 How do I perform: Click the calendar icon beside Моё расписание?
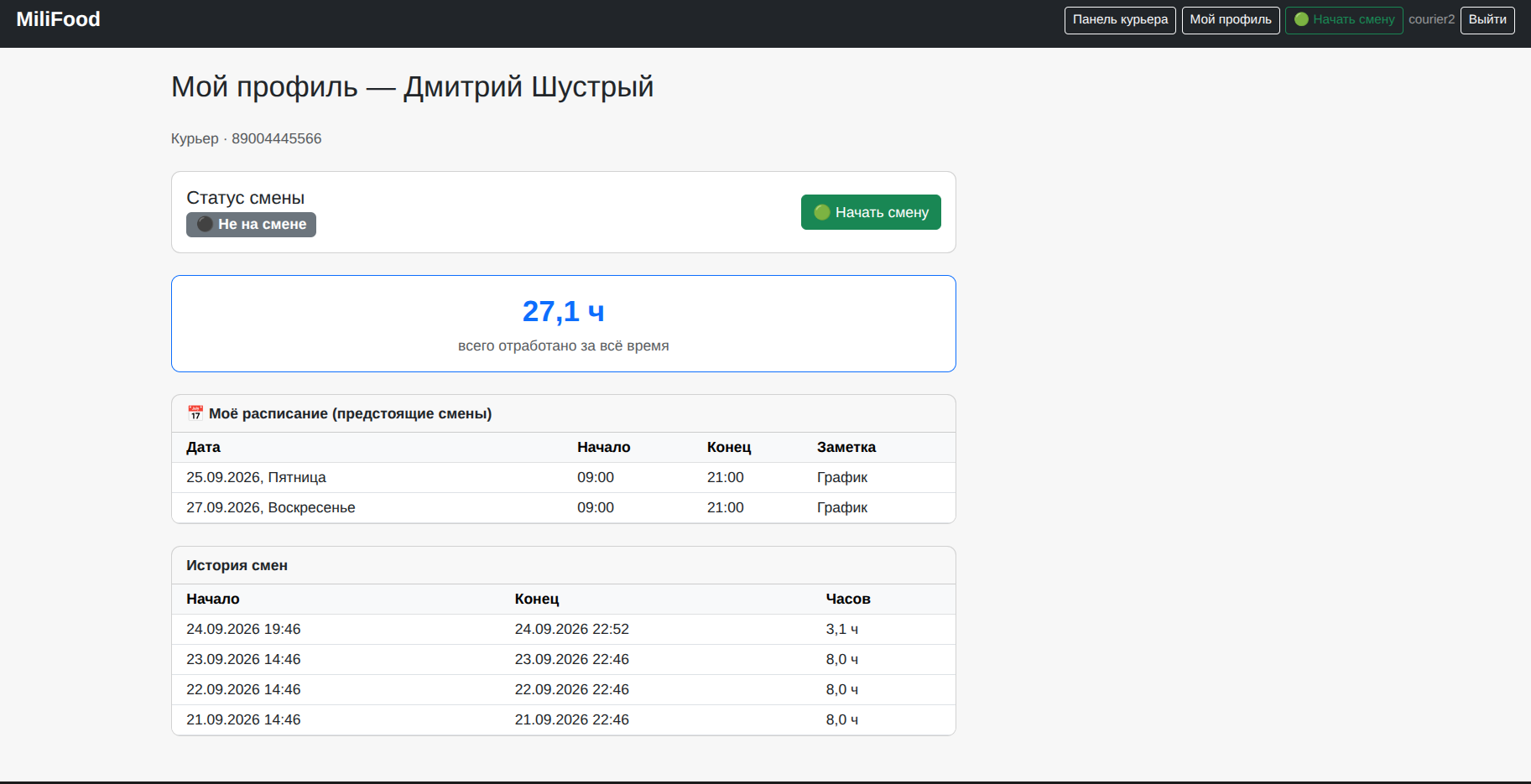click(195, 413)
